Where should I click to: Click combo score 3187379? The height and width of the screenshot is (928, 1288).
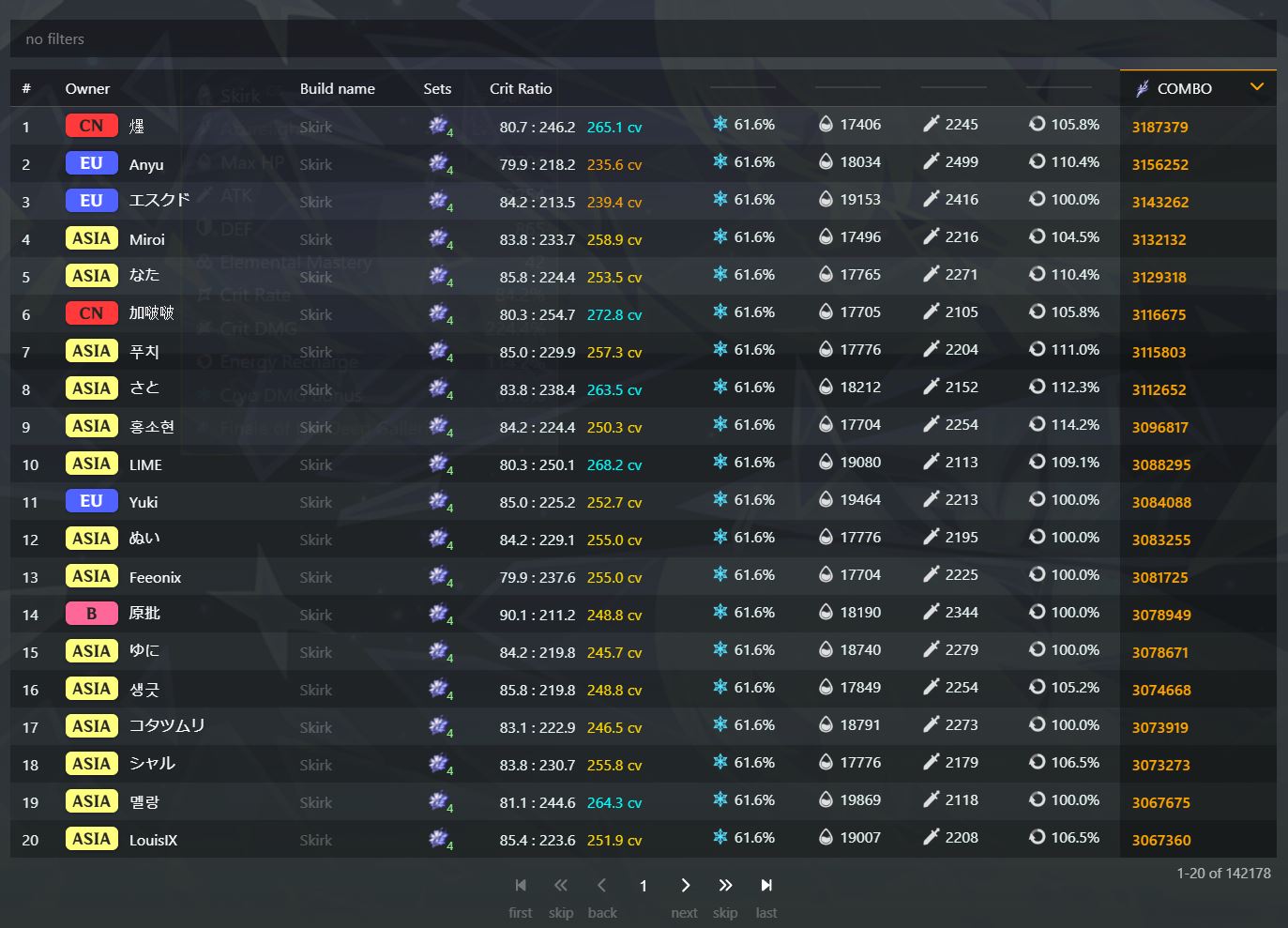(1159, 127)
